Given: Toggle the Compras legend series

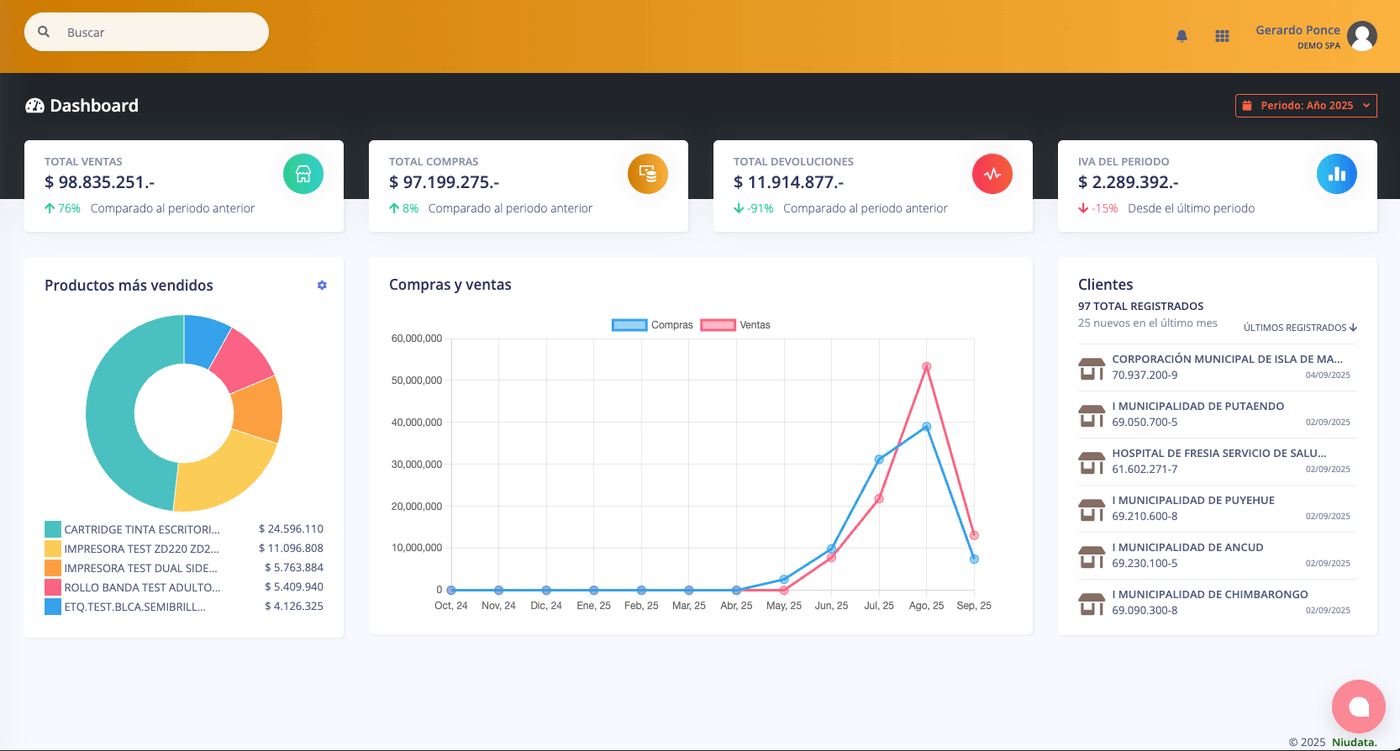Looking at the screenshot, I should coord(652,325).
